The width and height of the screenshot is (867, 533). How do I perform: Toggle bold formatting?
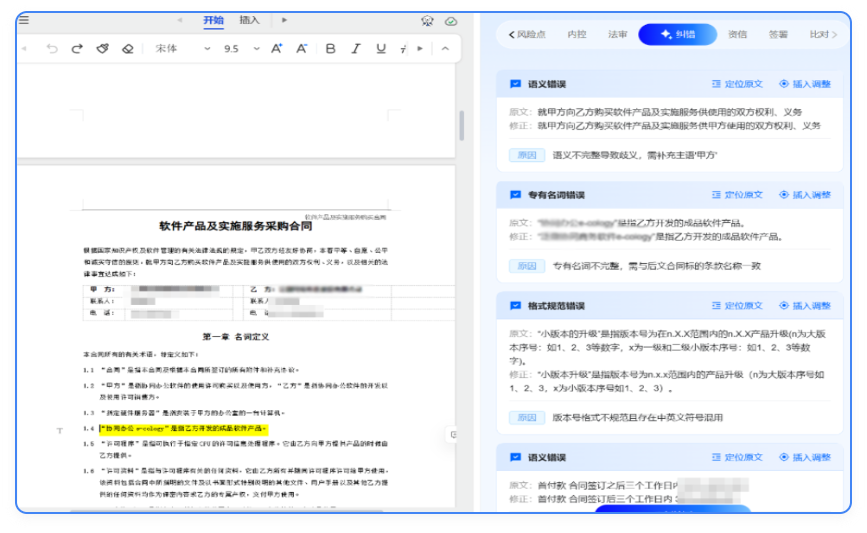tap(331, 49)
